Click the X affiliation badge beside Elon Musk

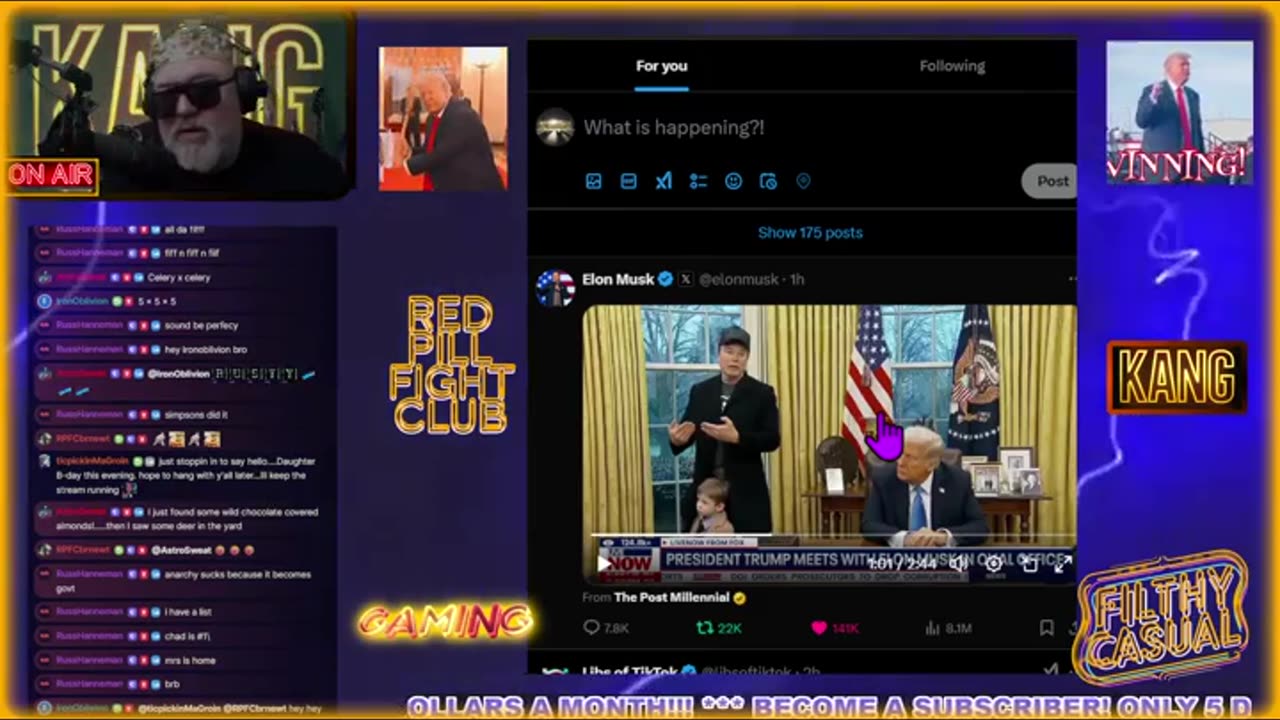pos(685,279)
